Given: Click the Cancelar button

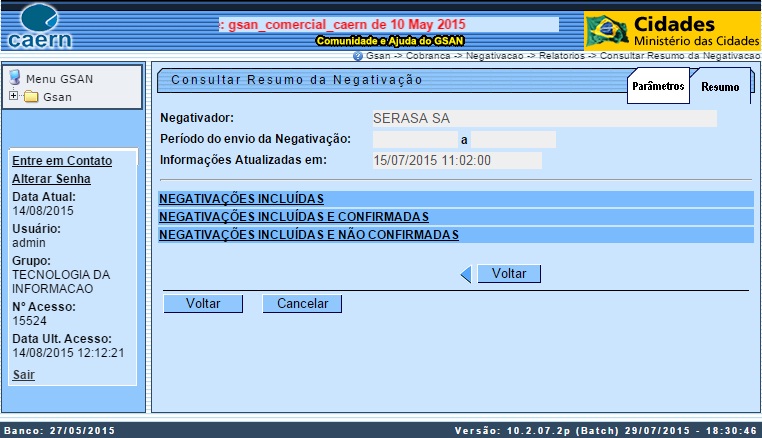Looking at the screenshot, I should pos(302,304).
